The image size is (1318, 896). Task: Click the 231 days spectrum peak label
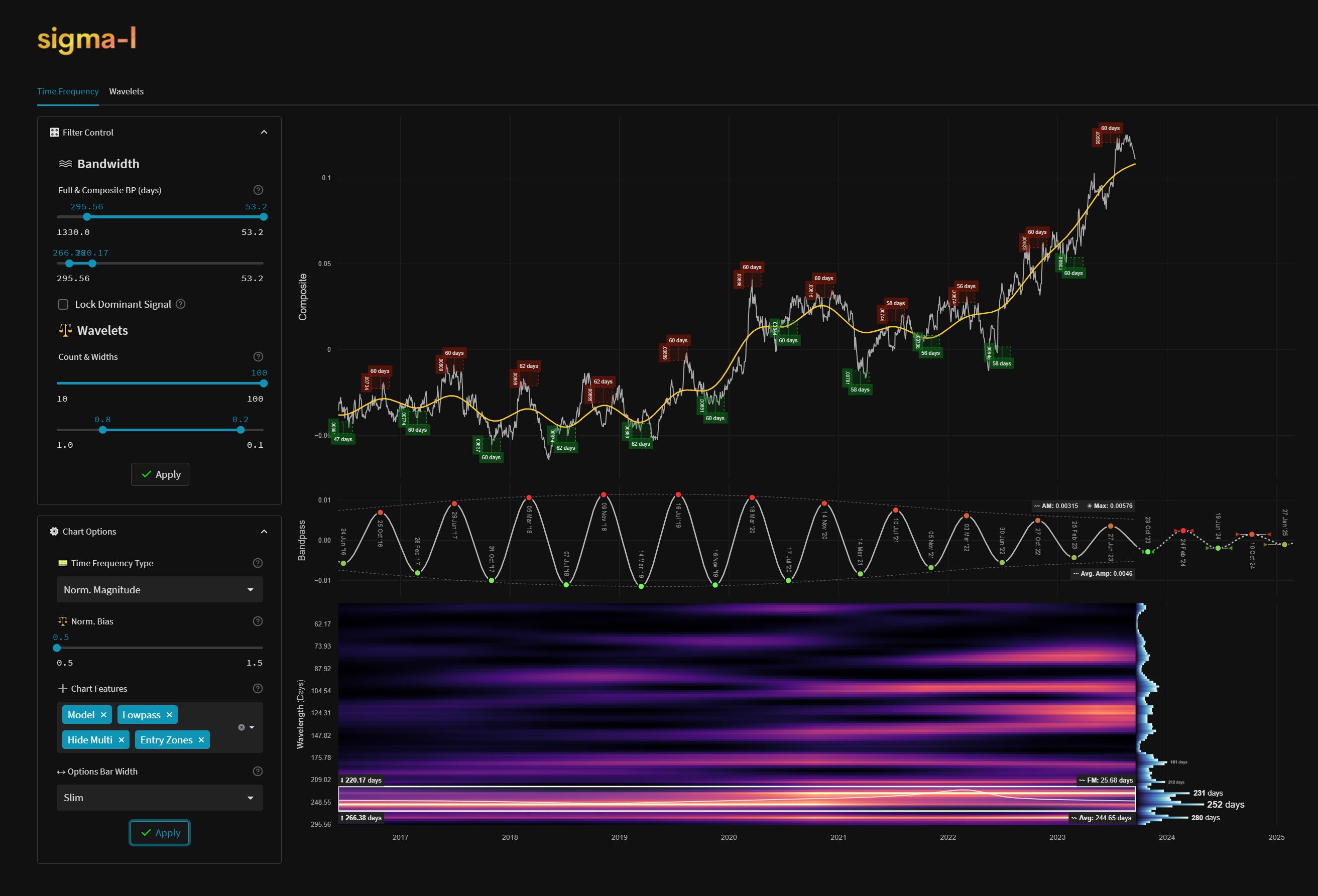pyautogui.click(x=1208, y=794)
